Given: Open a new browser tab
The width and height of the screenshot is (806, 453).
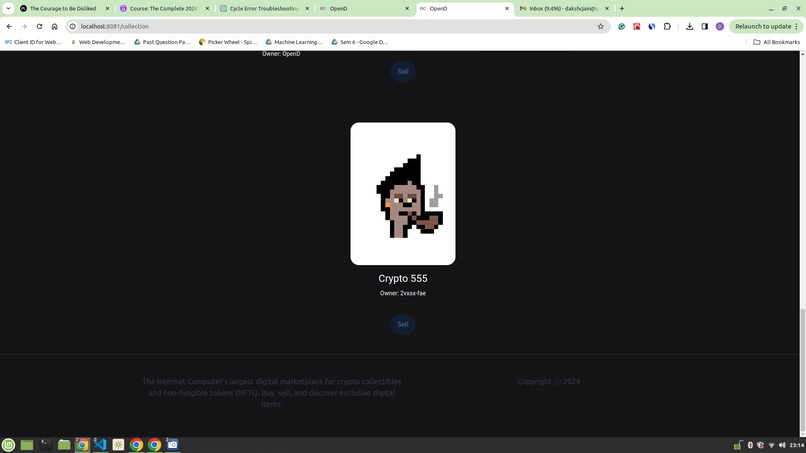Looking at the screenshot, I should (x=622, y=8).
